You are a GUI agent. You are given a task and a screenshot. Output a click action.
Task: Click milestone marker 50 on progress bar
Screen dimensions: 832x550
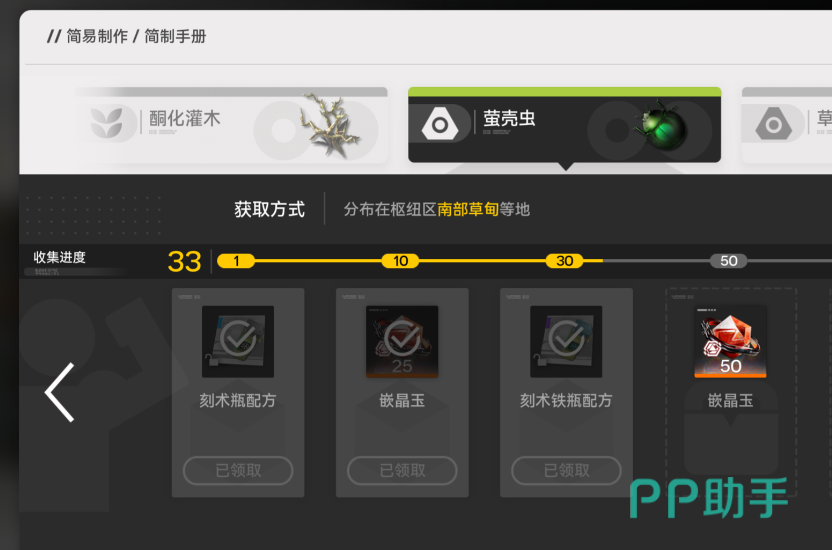[729, 261]
